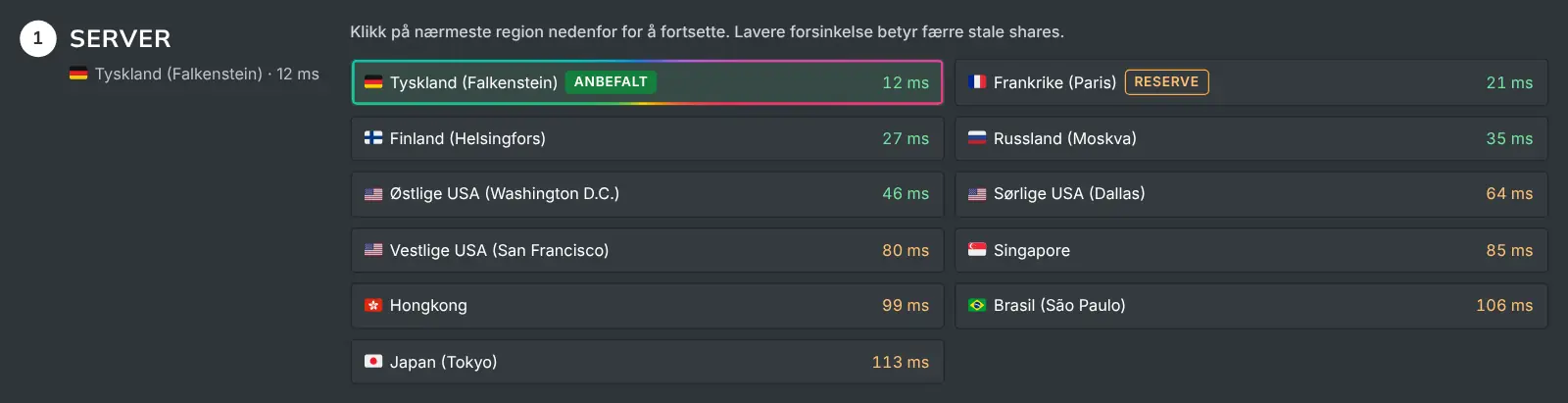The width and height of the screenshot is (1568, 403).
Task: Select Østlige USA (Washington D.C.) region
Action: click(648, 194)
